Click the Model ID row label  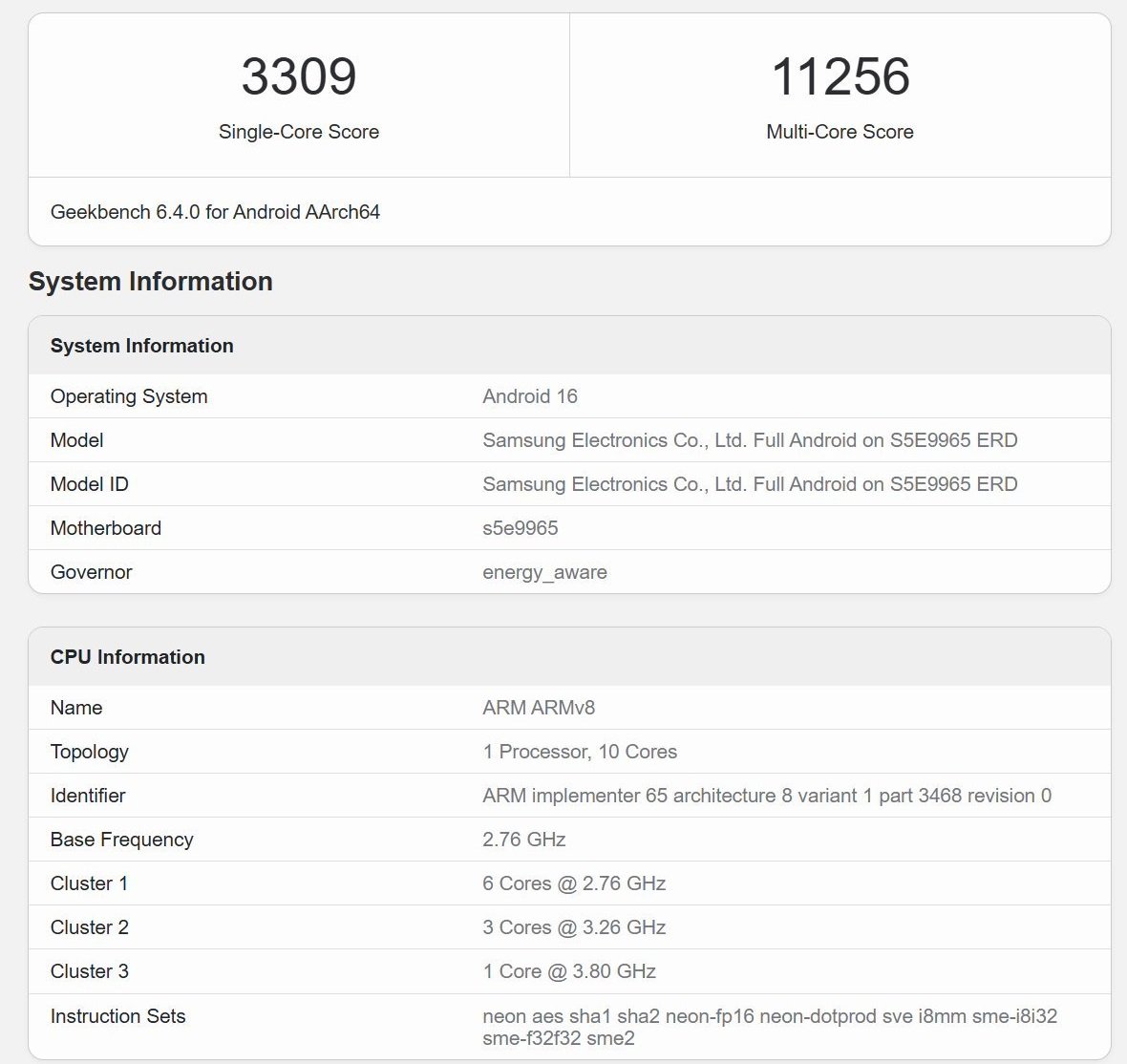click(89, 484)
